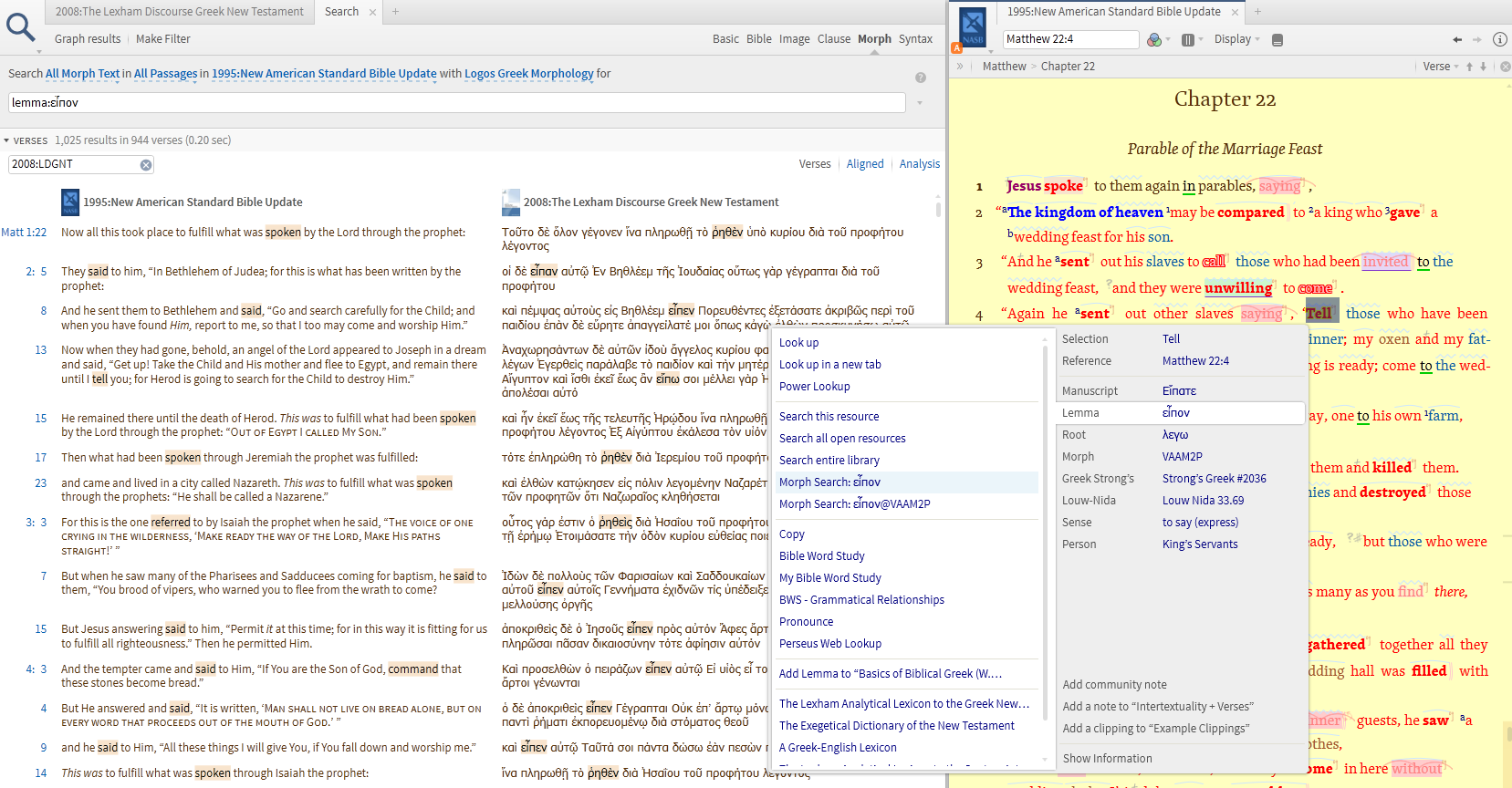Select the Louw-Nida 33.69 row
Image resolution: width=1512 pixels, height=788 pixels.
[x=1180, y=501]
